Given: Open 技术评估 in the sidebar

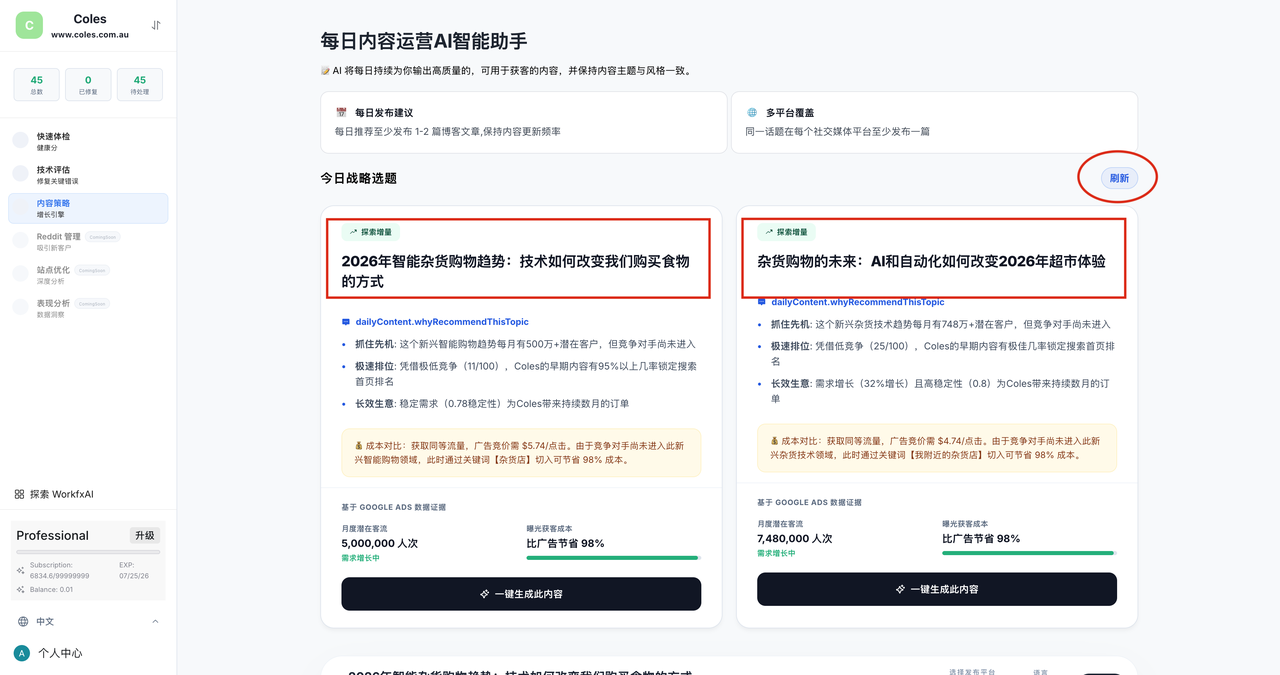Looking at the screenshot, I should pyautogui.click(x=88, y=175).
